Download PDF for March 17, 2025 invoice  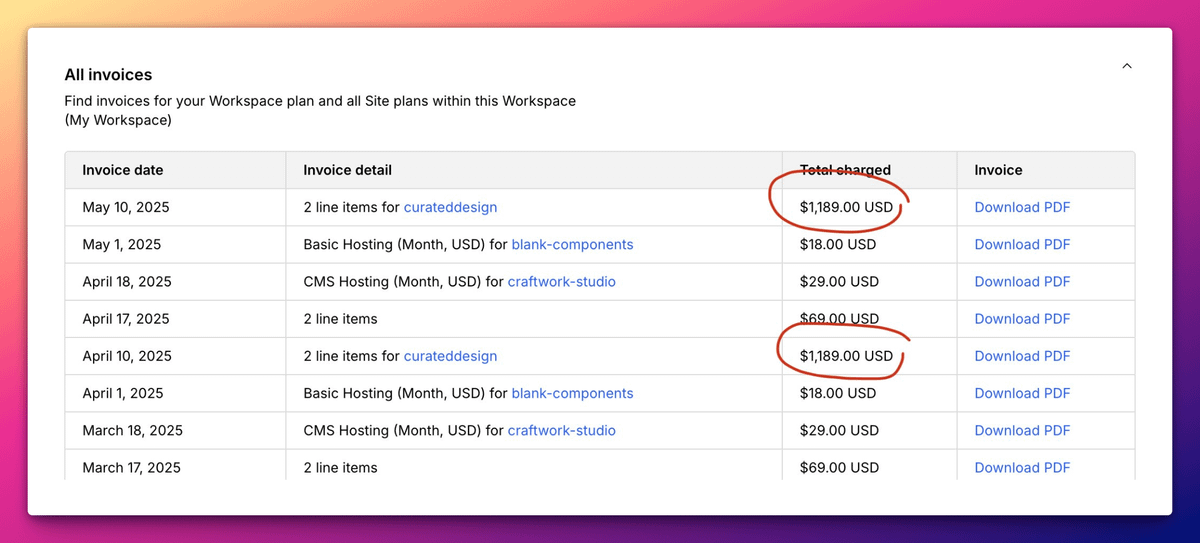[x=1022, y=467]
